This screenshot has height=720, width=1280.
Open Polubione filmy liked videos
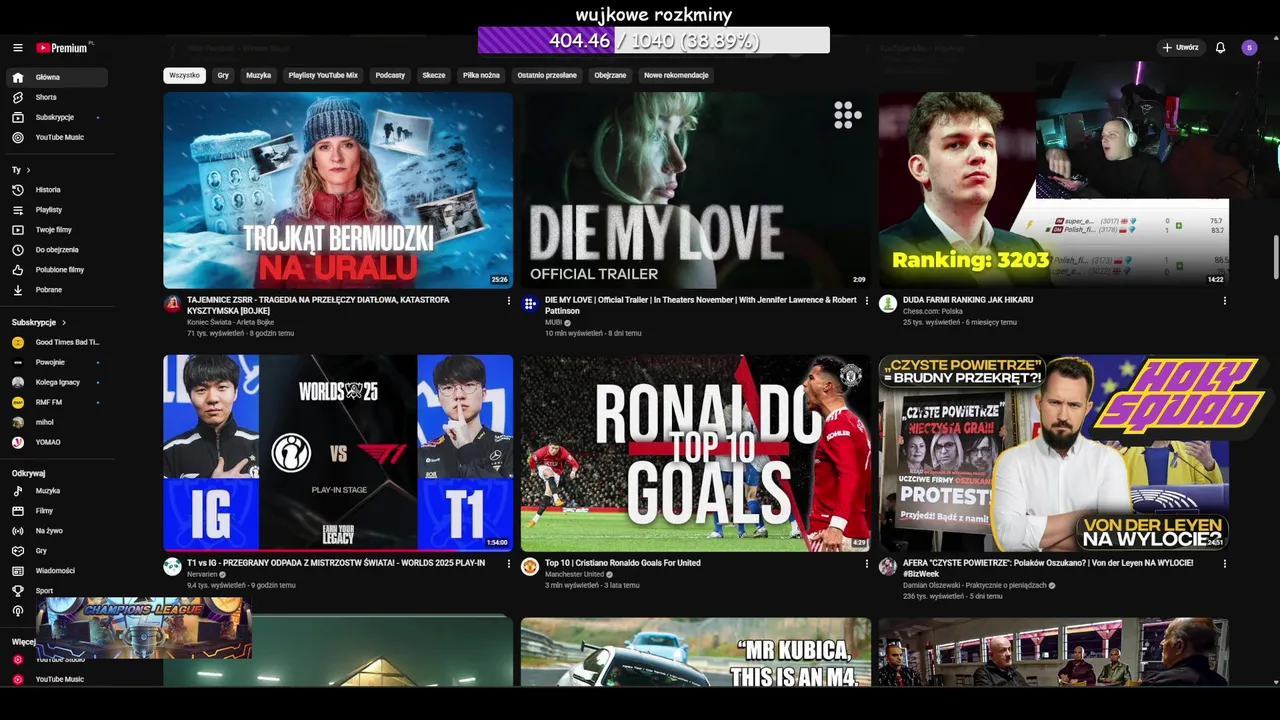click(56, 269)
